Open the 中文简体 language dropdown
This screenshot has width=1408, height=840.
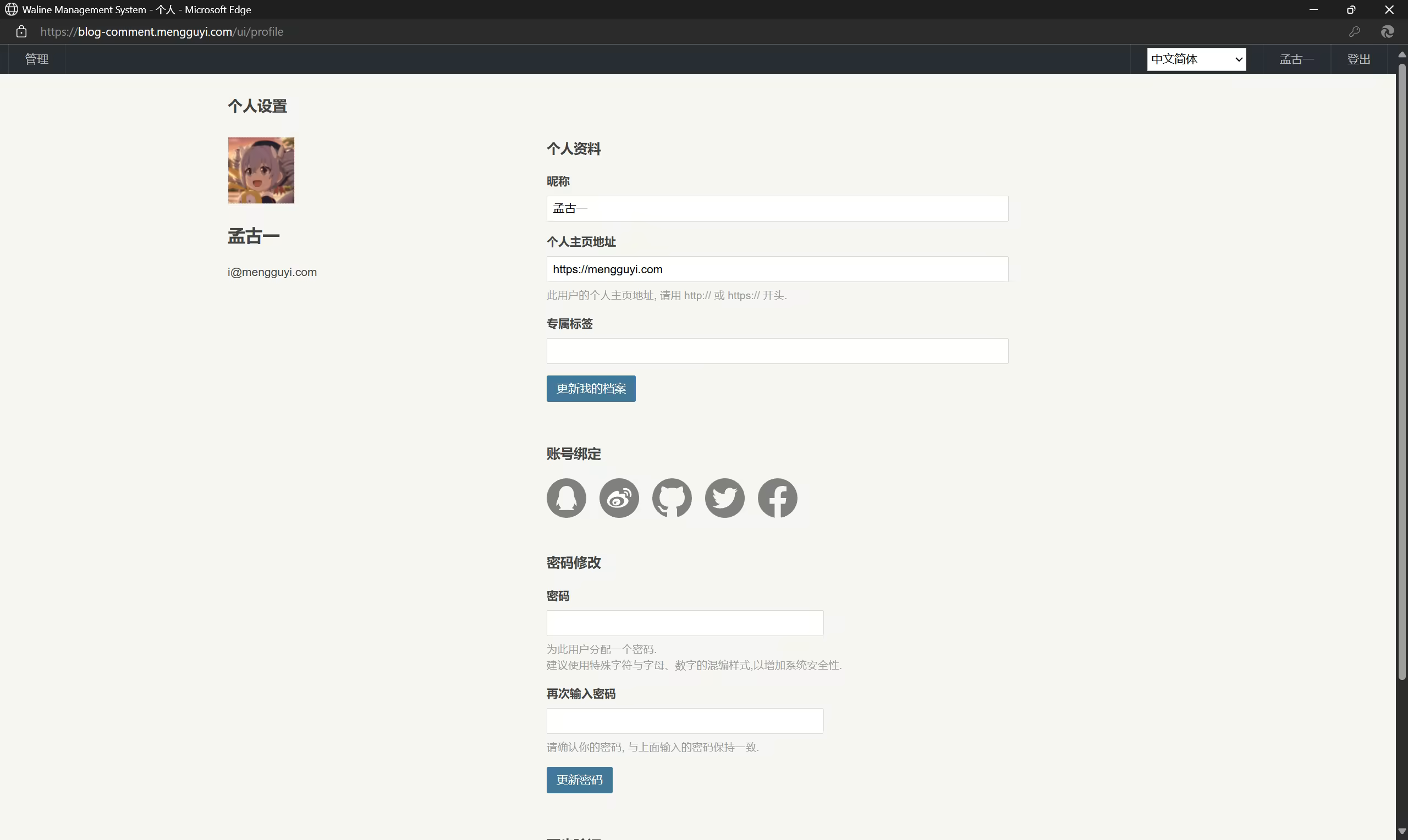1196,59
